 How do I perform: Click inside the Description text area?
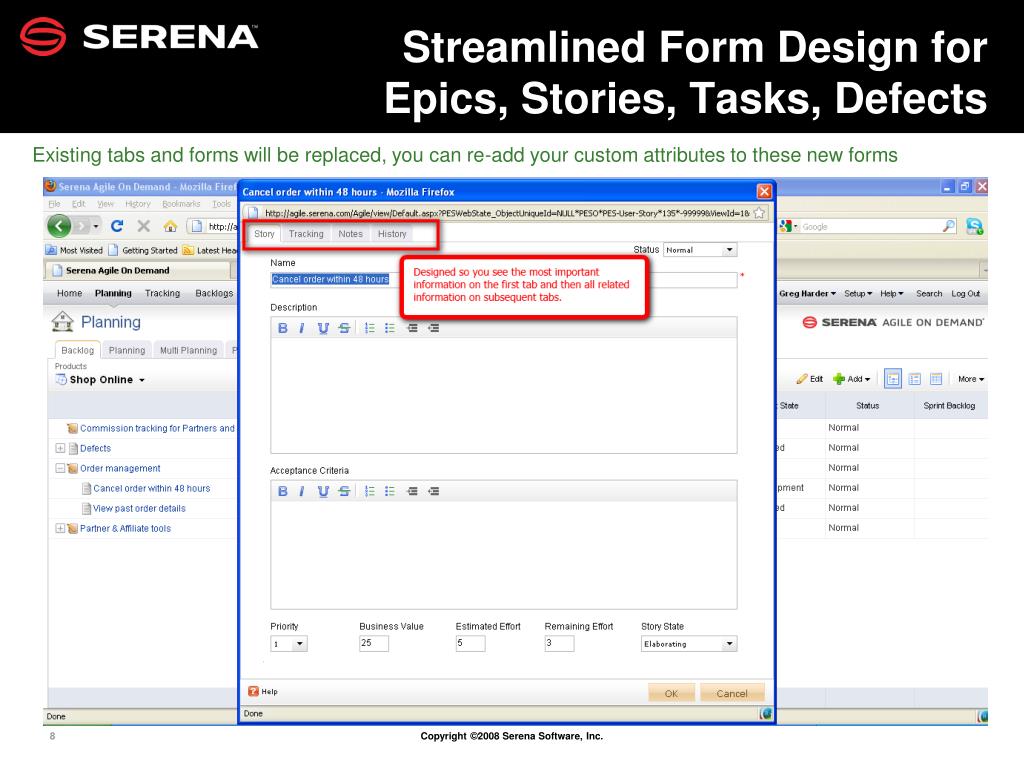pyautogui.click(x=504, y=394)
